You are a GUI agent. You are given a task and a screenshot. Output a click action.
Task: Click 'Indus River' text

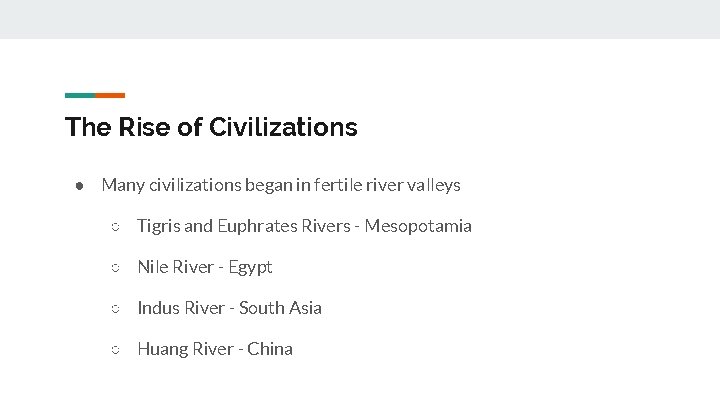point(181,308)
